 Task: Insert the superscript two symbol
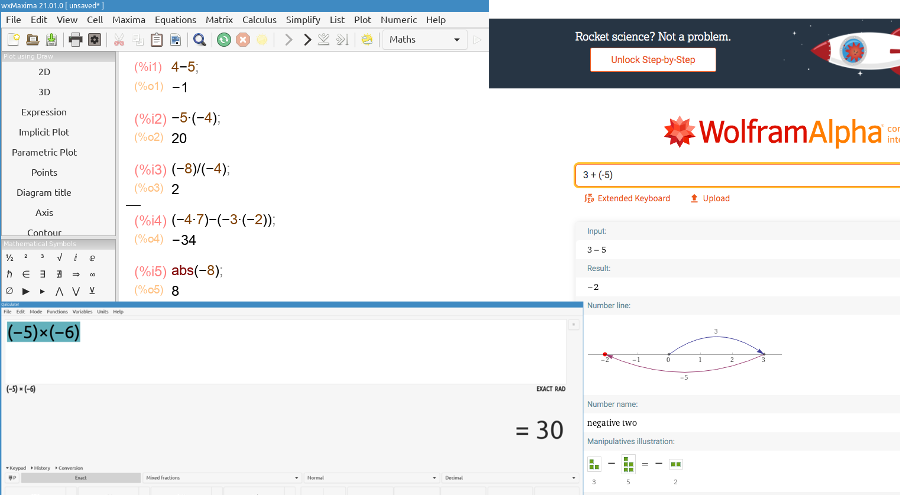[x=26, y=258]
